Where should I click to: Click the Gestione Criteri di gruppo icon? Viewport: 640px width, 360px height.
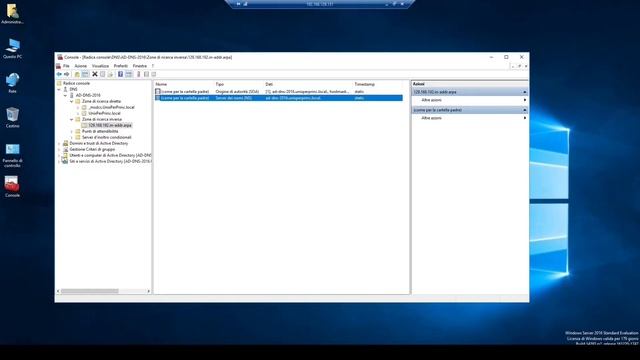[x=65, y=149]
